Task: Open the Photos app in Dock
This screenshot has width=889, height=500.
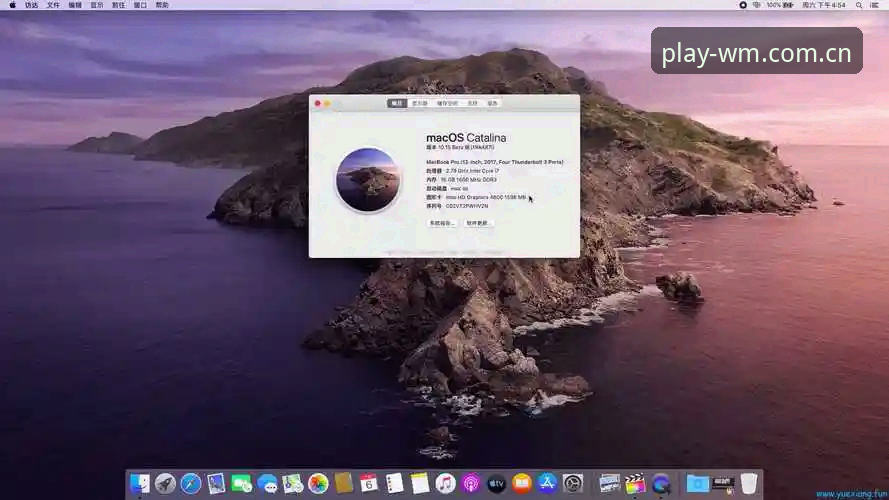Action: [318, 484]
